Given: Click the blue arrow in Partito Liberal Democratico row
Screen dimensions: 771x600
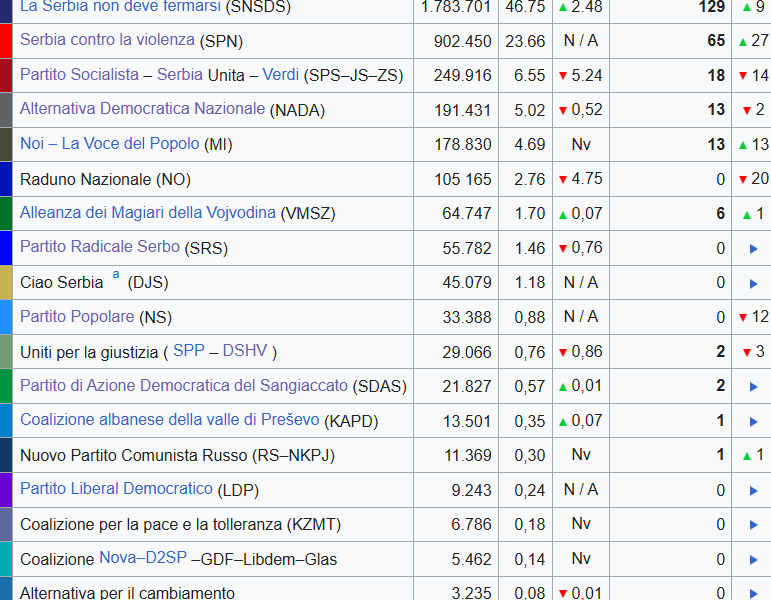Looking at the screenshot, I should coord(753,491).
